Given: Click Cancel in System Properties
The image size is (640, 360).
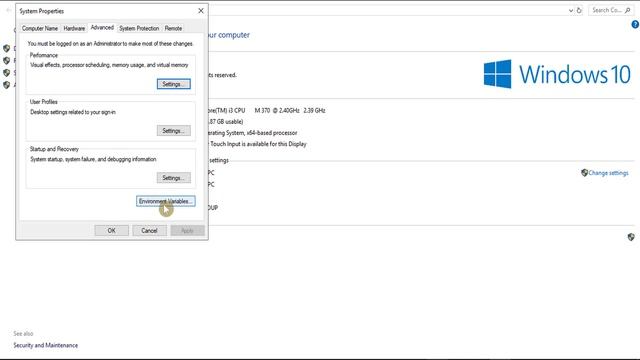Looking at the screenshot, I should tap(149, 231).
